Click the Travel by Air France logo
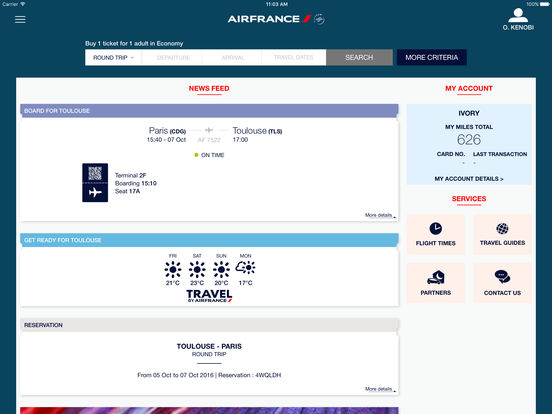Screen dimensions: 552x414 [x=209, y=296]
